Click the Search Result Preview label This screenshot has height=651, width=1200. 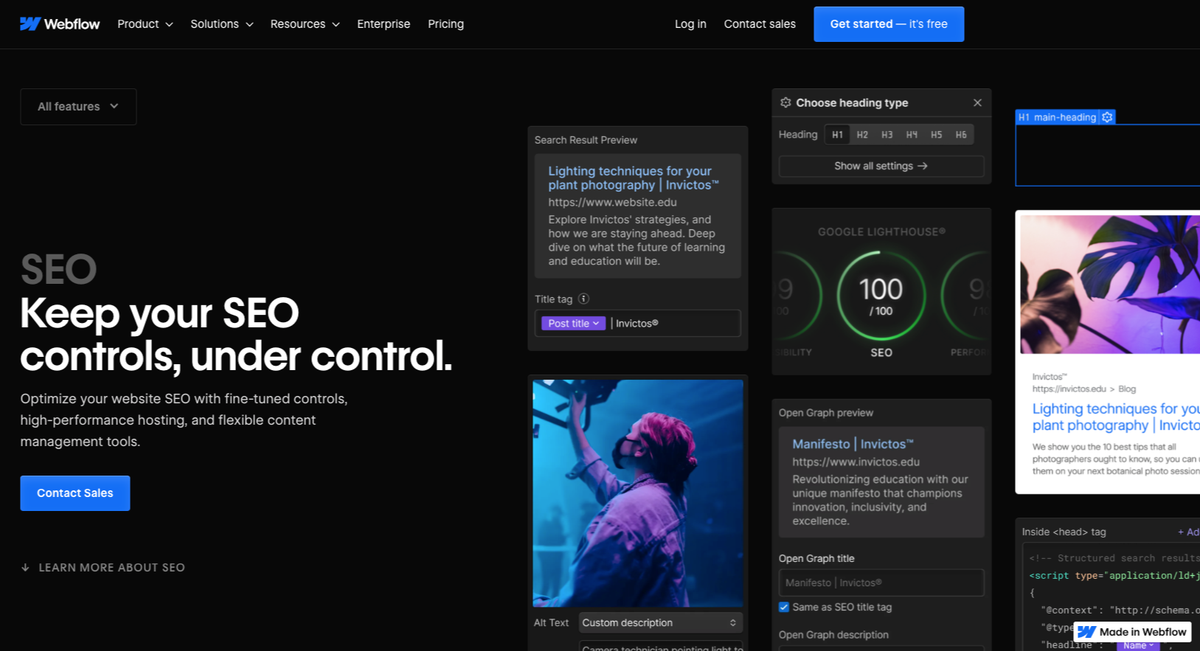point(586,141)
